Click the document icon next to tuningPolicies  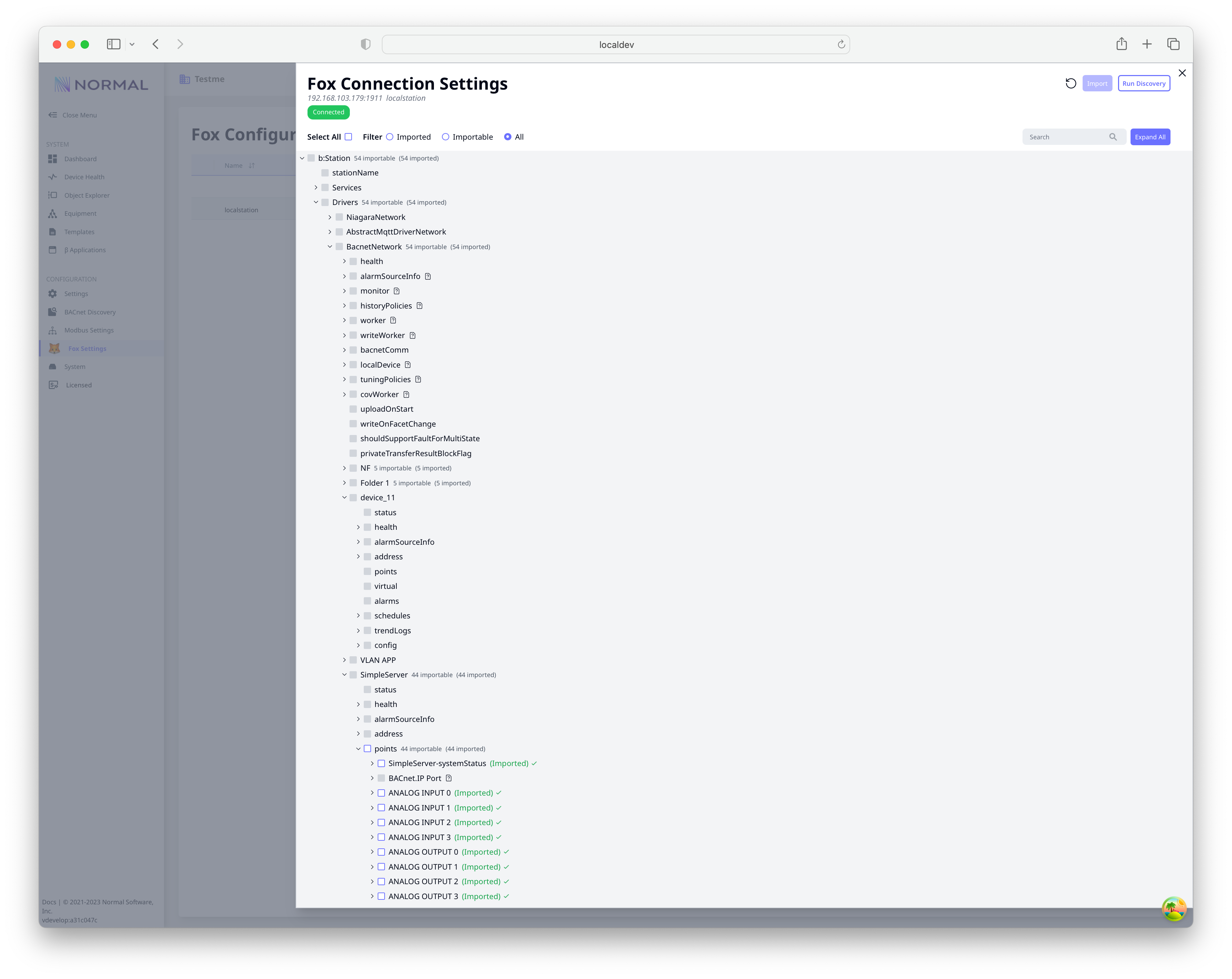[x=418, y=379]
